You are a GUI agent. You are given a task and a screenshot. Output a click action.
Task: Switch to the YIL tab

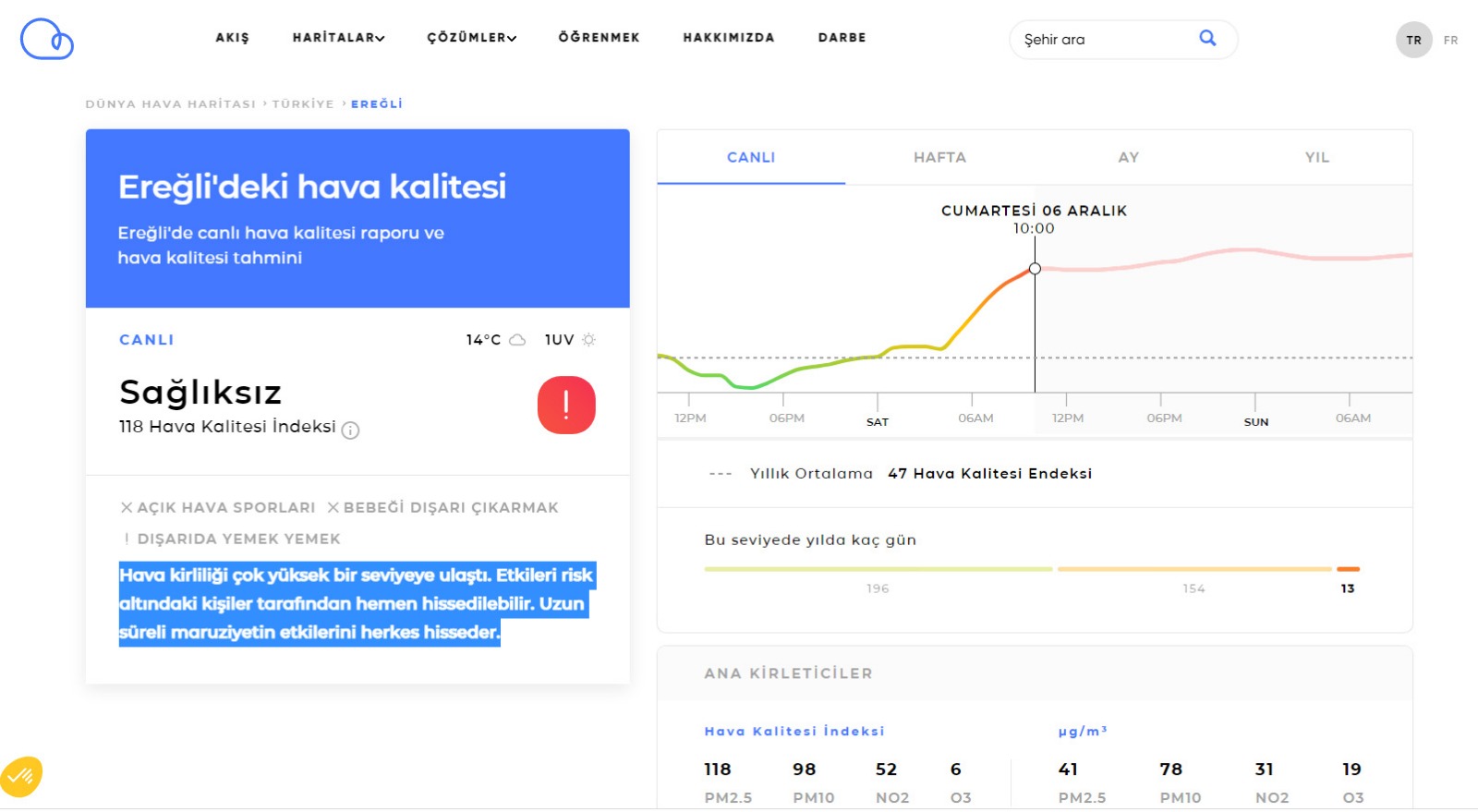[1316, 157]
